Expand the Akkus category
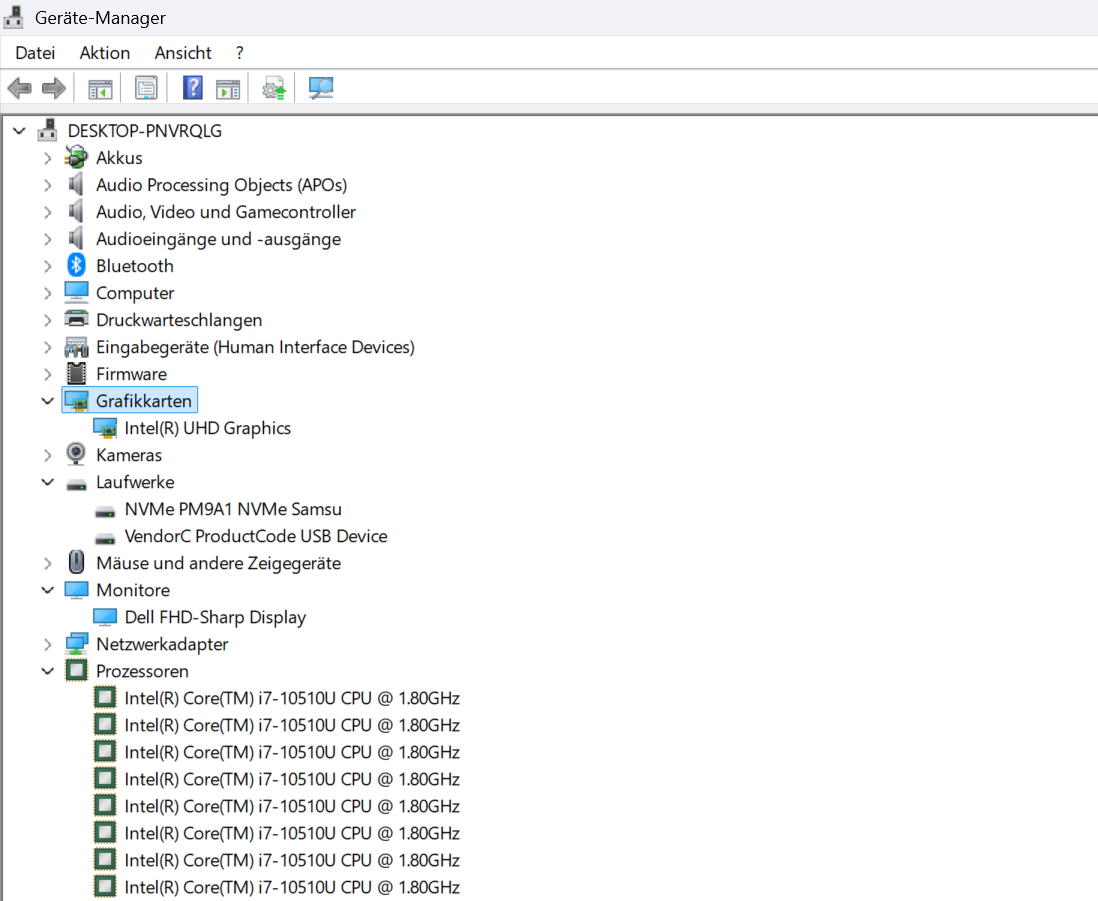This screenshot has height=901, width=1098. 48,158
